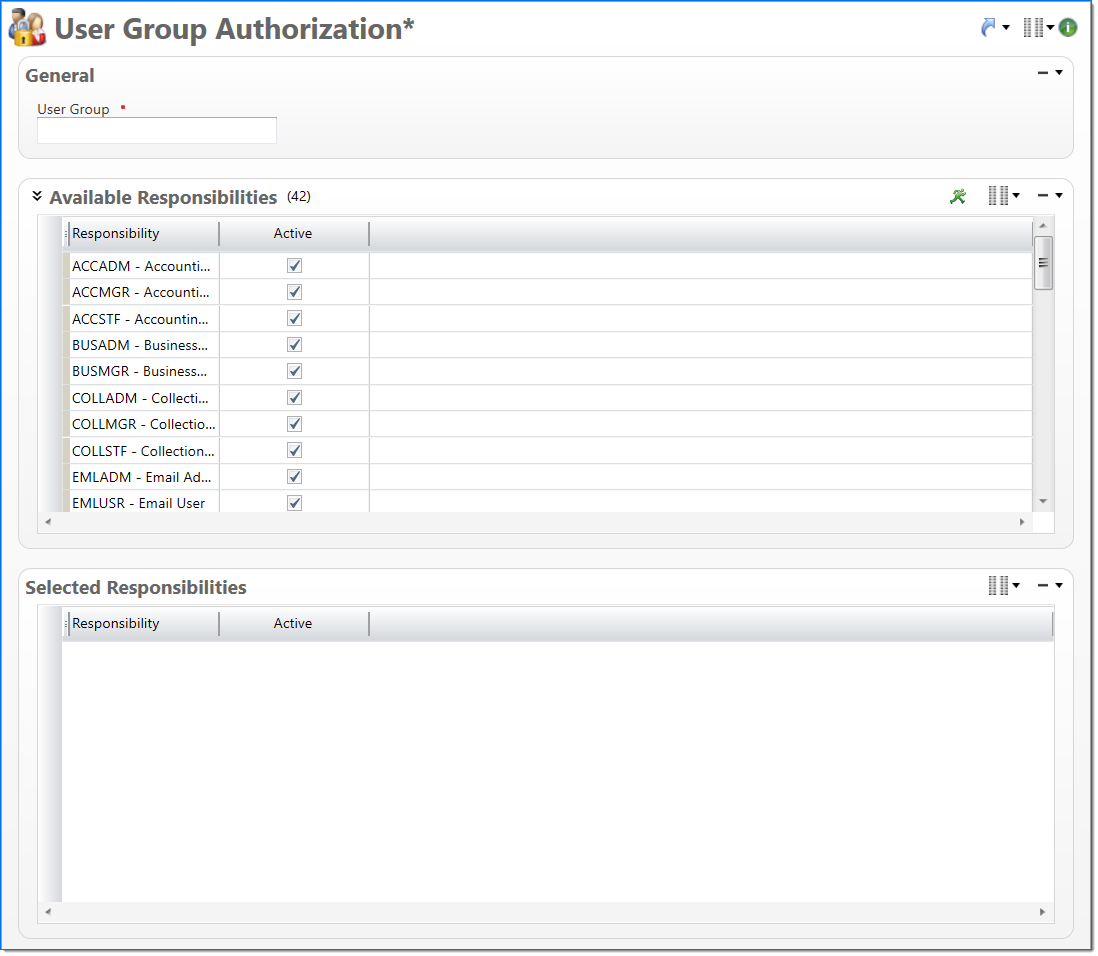Uncheck Active for EMLUSR - Email User
This screenshot has width=1098, height=956.
point(293,503)
